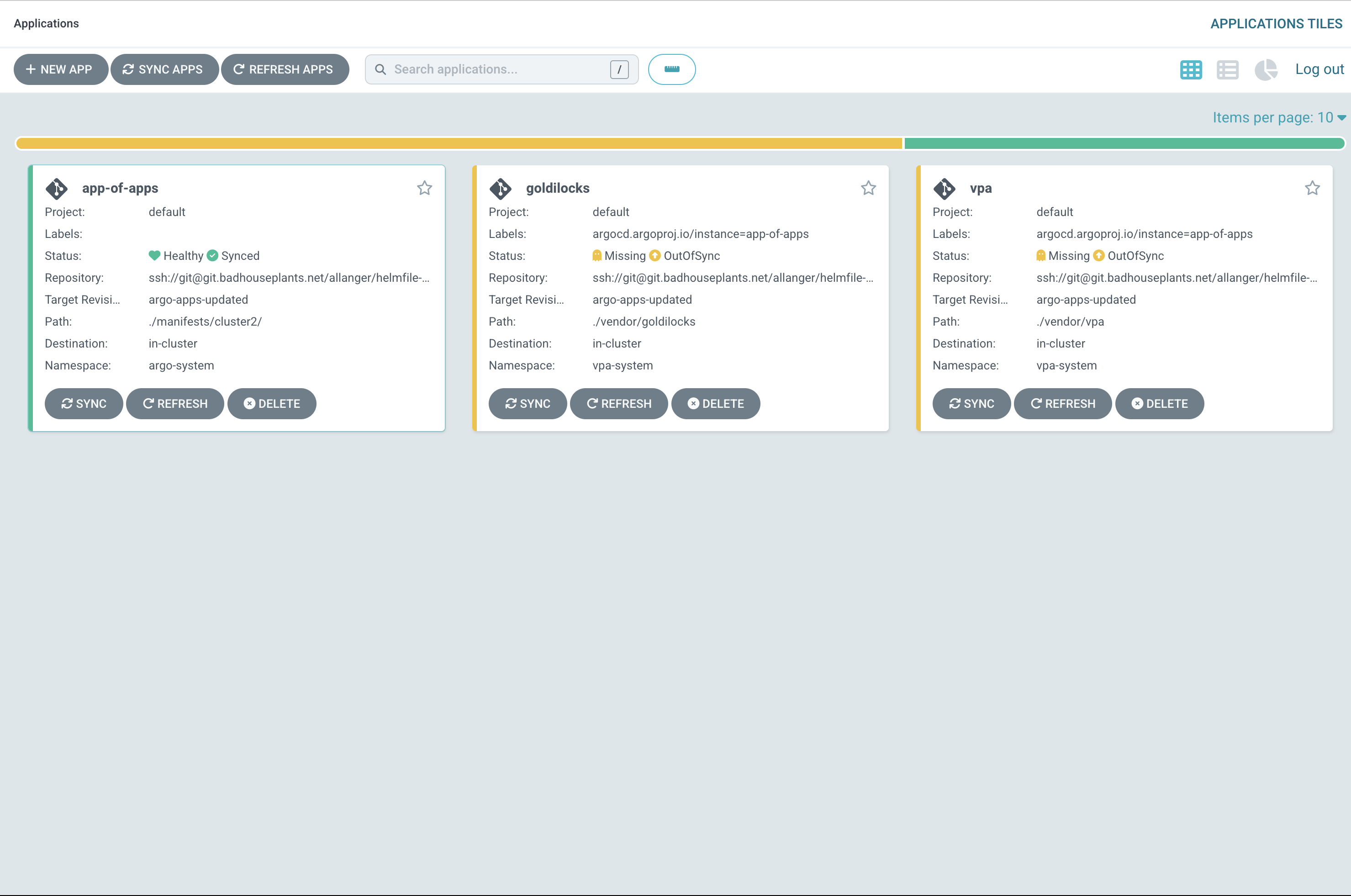1351x896 pixels.
Task: Switch to applications list view
Action: click(x=1228, y=70)
